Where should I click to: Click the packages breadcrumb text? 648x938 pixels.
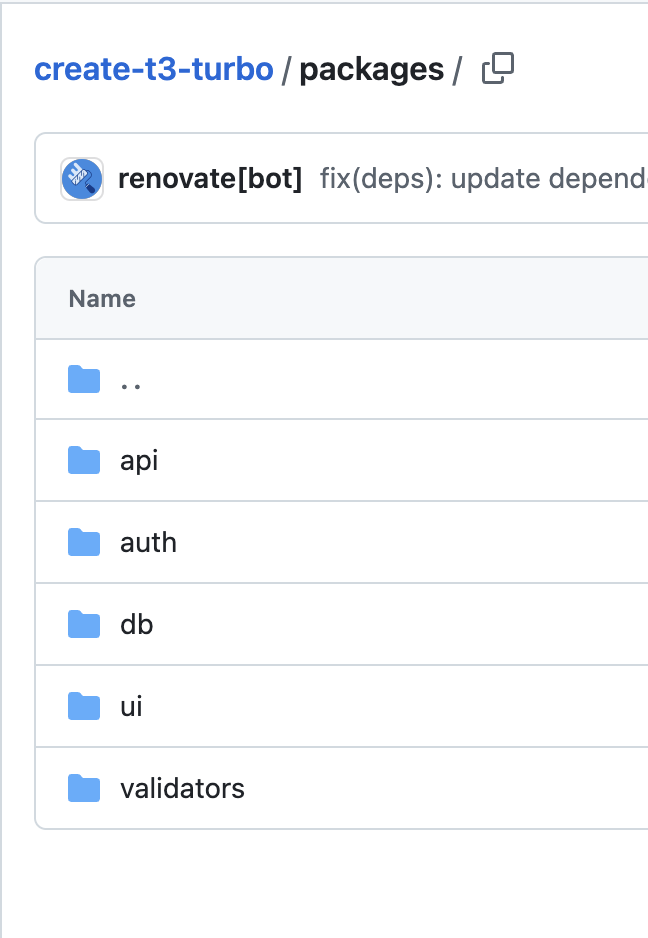(372, 70)
